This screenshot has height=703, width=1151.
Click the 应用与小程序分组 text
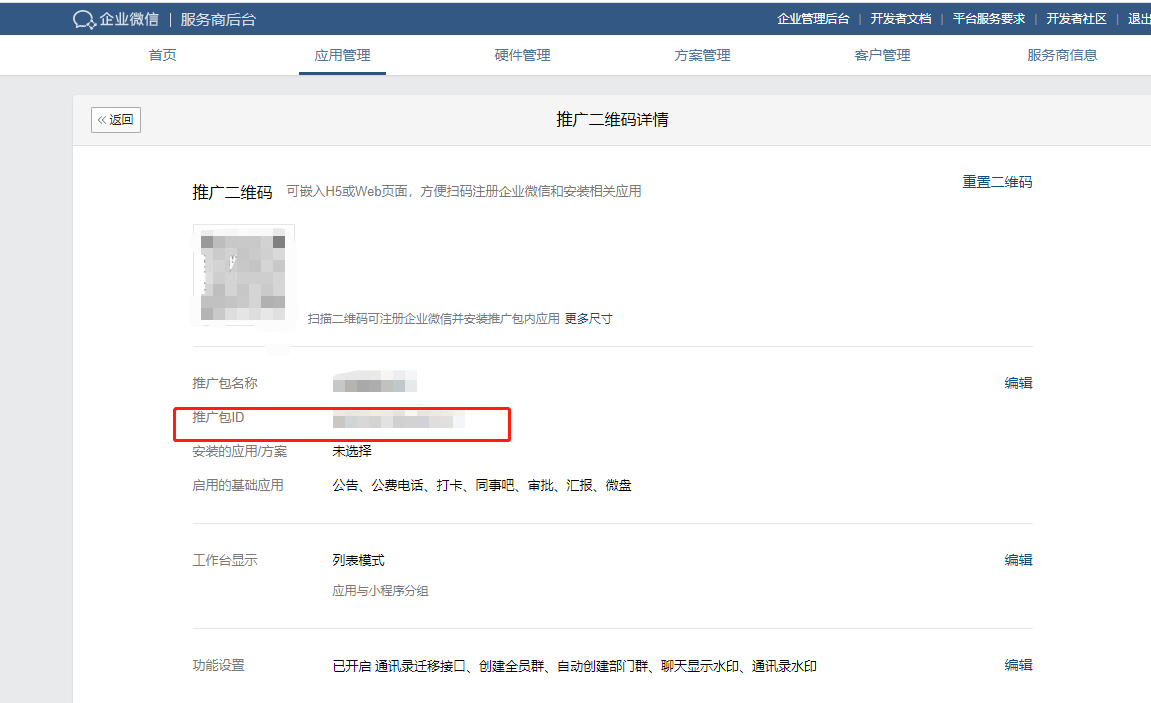[x=380, y=591]
